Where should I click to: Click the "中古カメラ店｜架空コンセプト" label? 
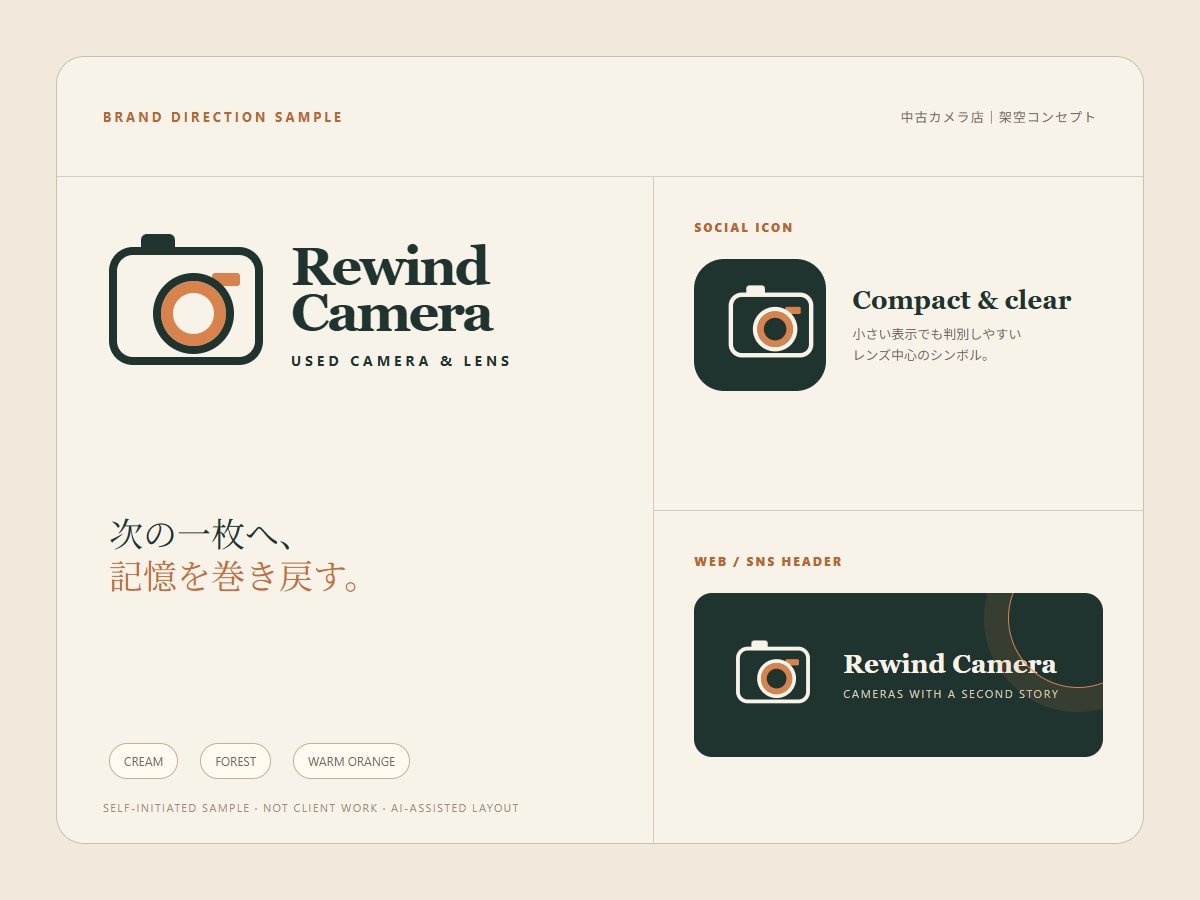click(x=998, y=117)
